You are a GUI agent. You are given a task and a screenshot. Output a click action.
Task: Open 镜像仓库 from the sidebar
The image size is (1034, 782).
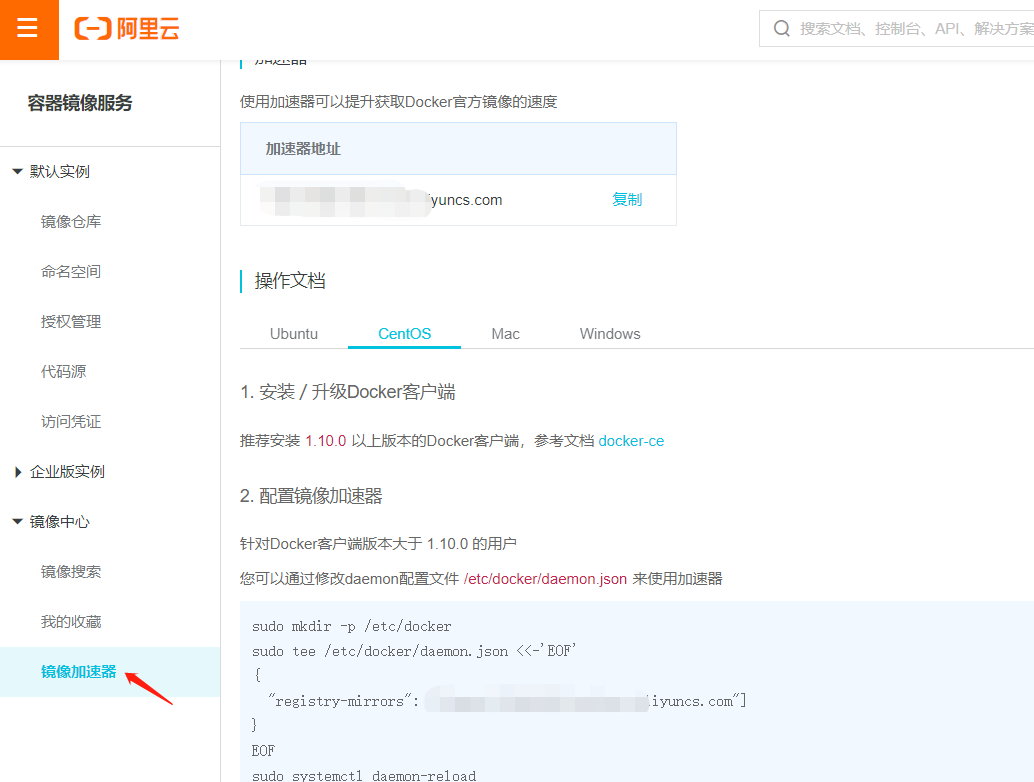pos(70,221)
